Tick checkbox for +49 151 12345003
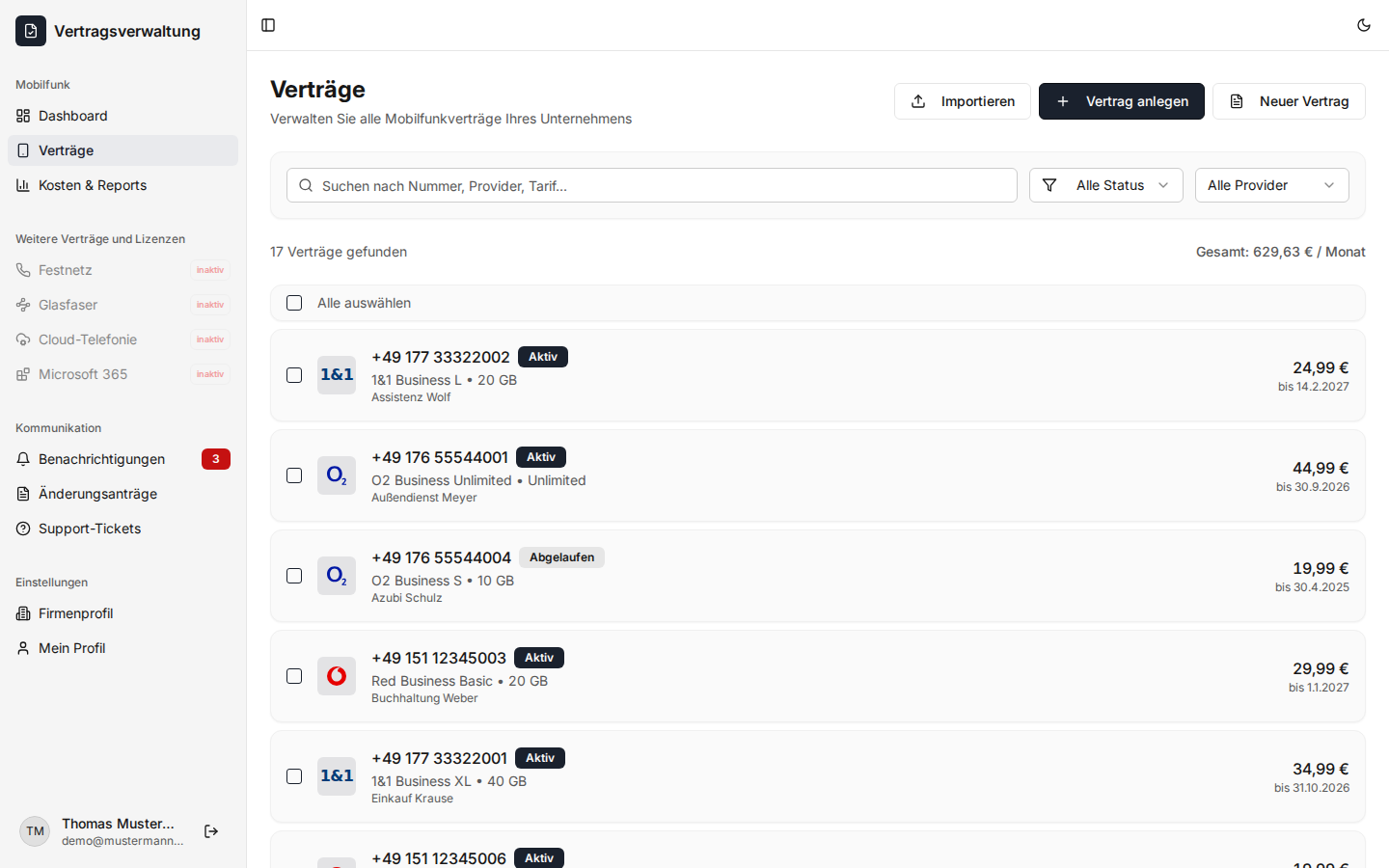The height and width of the screenshot is (868, 1389). (x=294, y=676)
